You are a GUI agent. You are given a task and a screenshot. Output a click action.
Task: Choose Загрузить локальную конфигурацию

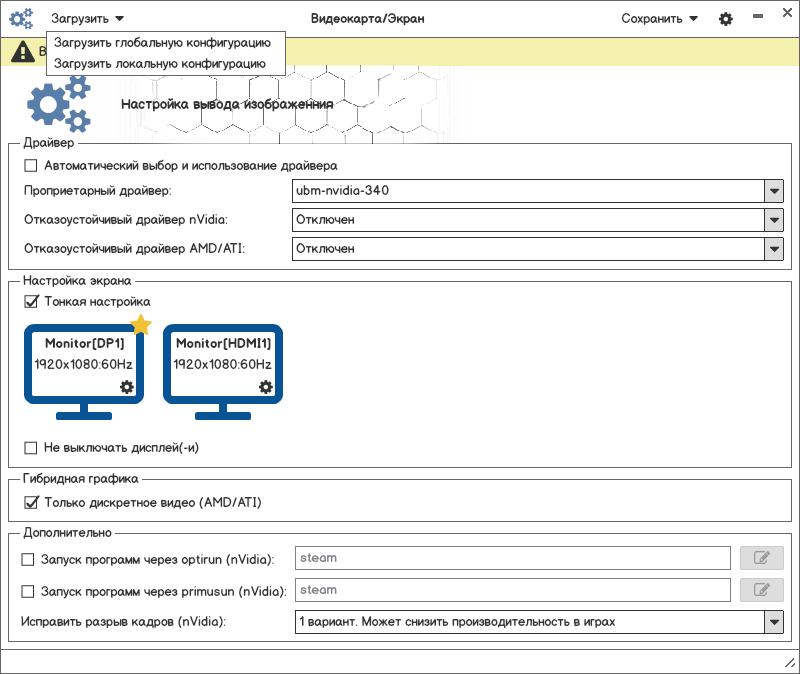point(160,64)
